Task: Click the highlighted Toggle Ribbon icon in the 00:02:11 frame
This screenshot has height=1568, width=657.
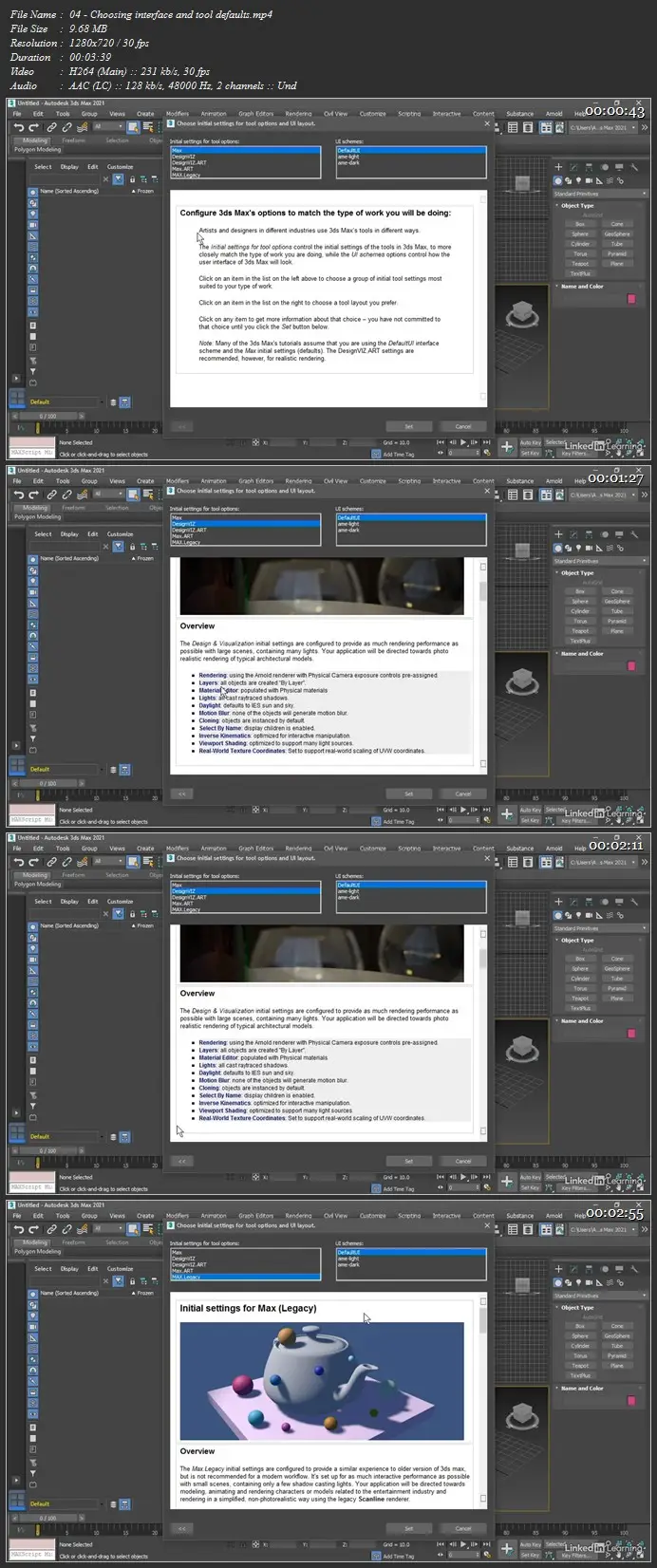Action: pyautogui.click(x=547, y=862)
